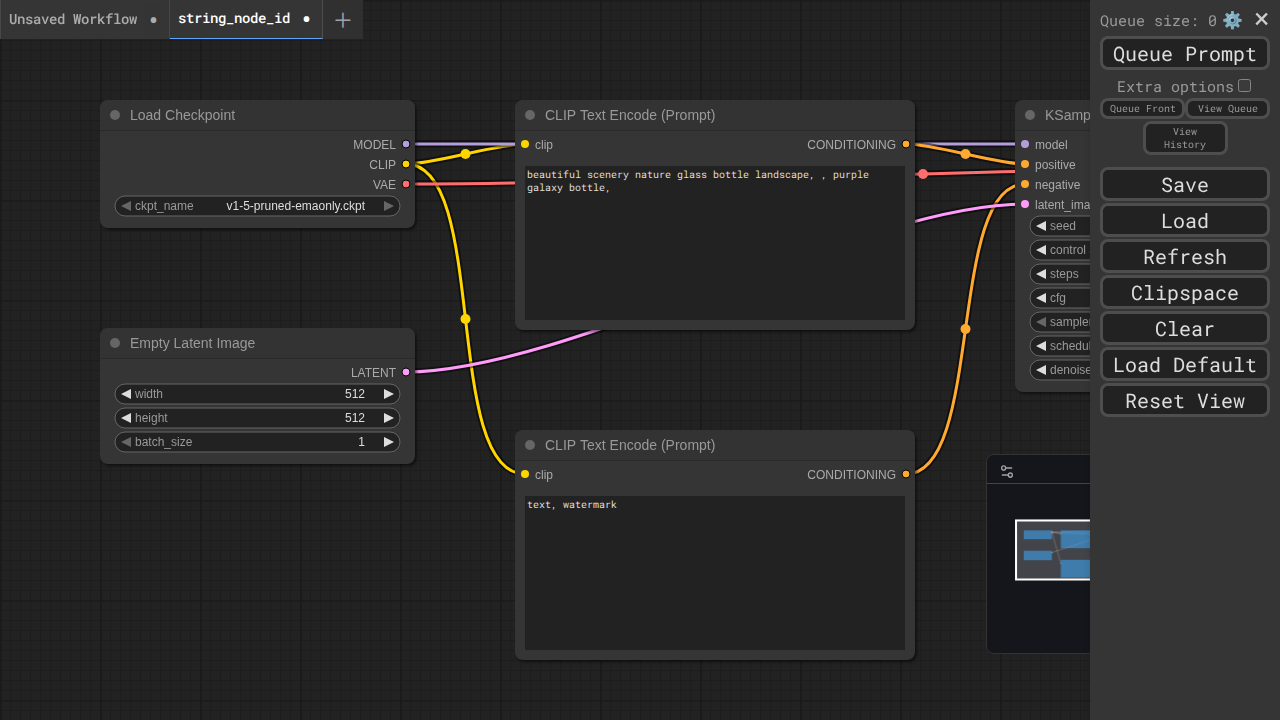This screenshot has height=720, width=1280.
Task: Click the KSampler positive input socket
Action: click(x=1025, y=164)
